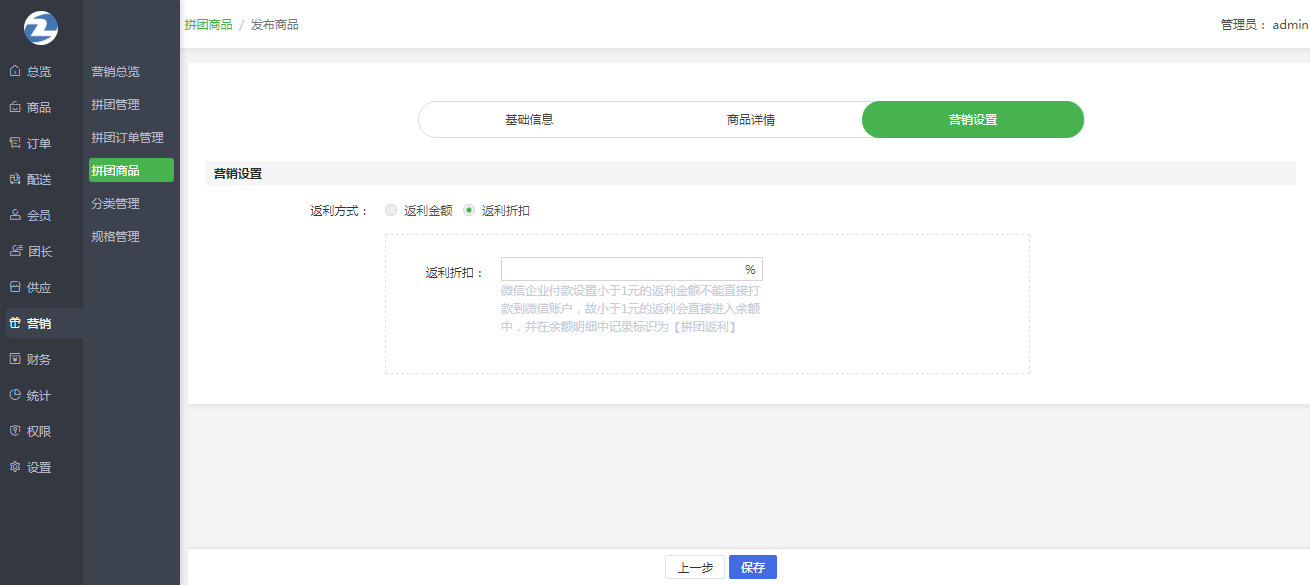Click the shield icon beside 权限

pos(14,431)
